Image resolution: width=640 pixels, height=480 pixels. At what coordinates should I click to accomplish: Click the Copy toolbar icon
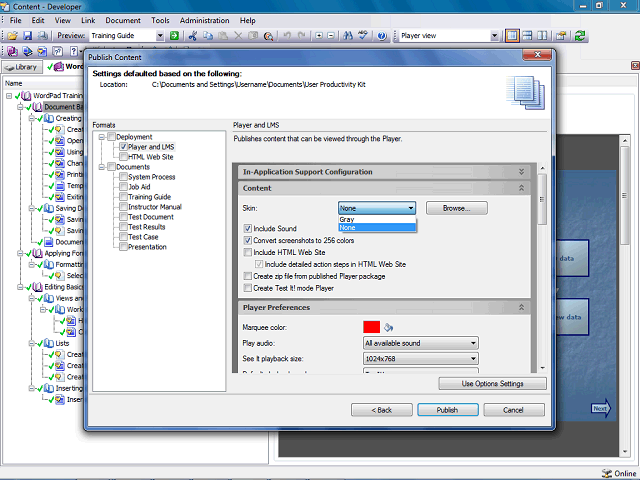(x=208, y=36)
